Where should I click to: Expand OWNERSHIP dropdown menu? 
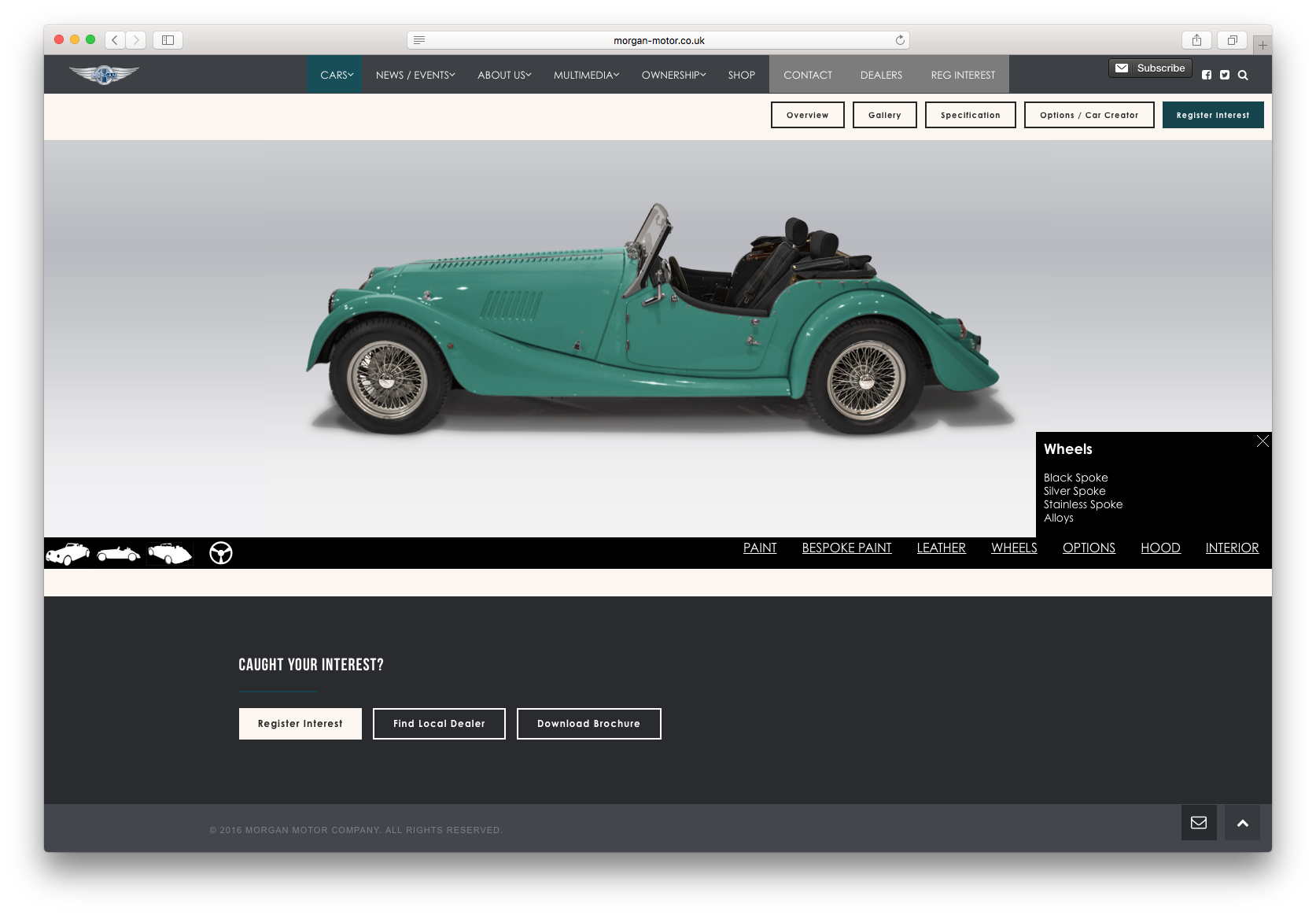[673, 75]
